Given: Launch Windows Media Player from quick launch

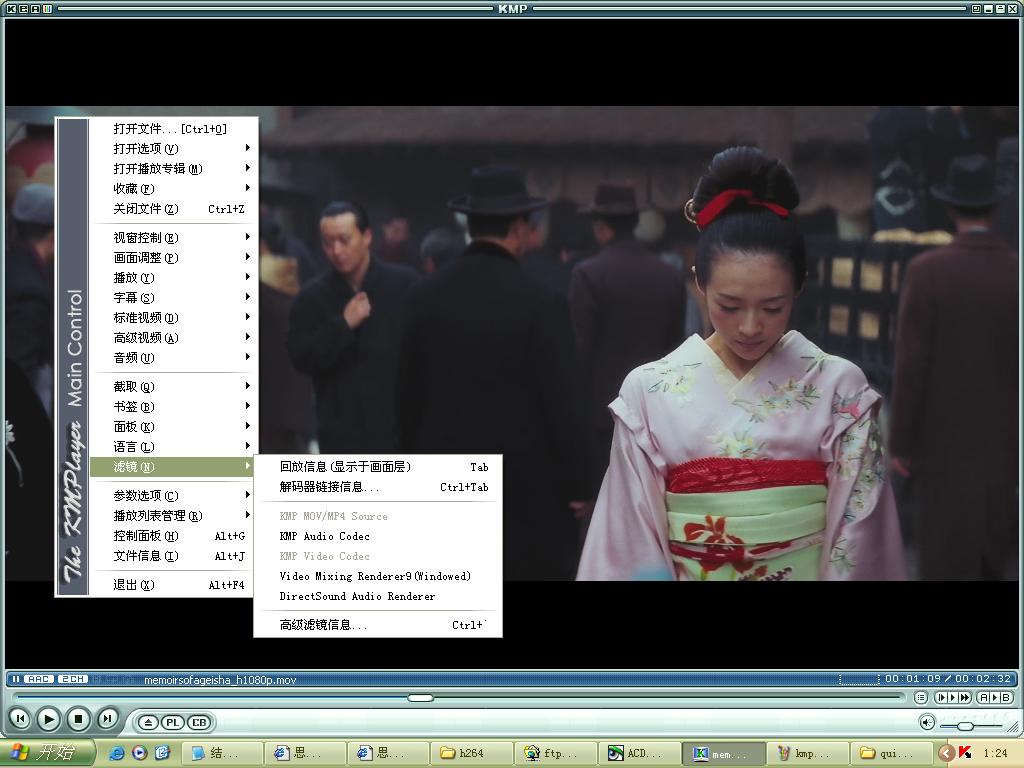Looking at the screenshot, I should pyautogui.click(x=139, y=753).
